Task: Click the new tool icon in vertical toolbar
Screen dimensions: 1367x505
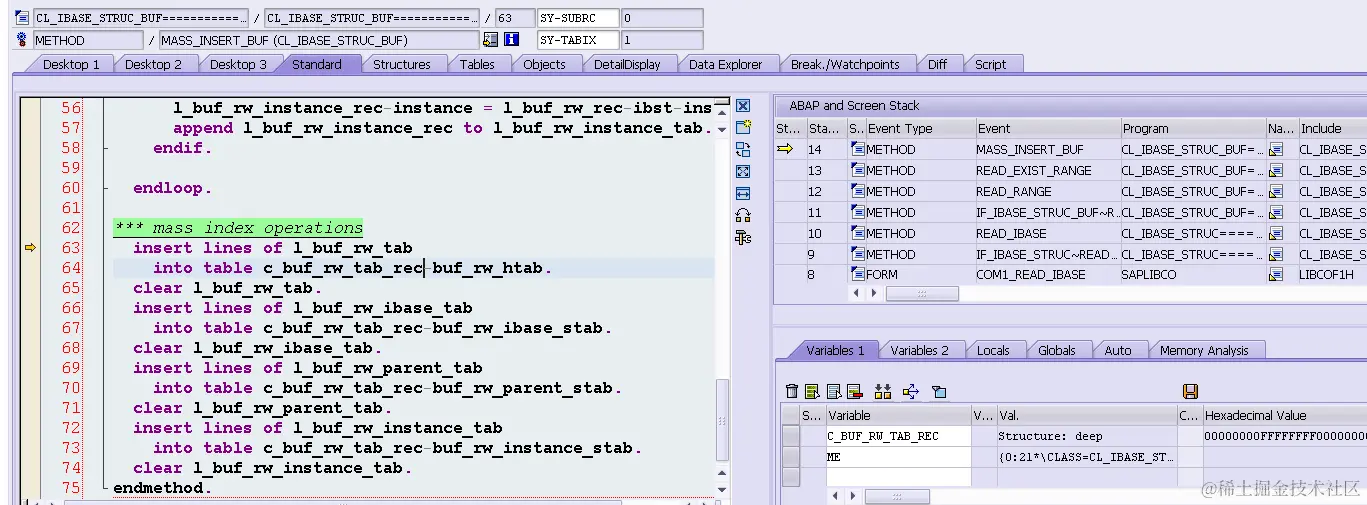Action: tap(743, 128)
